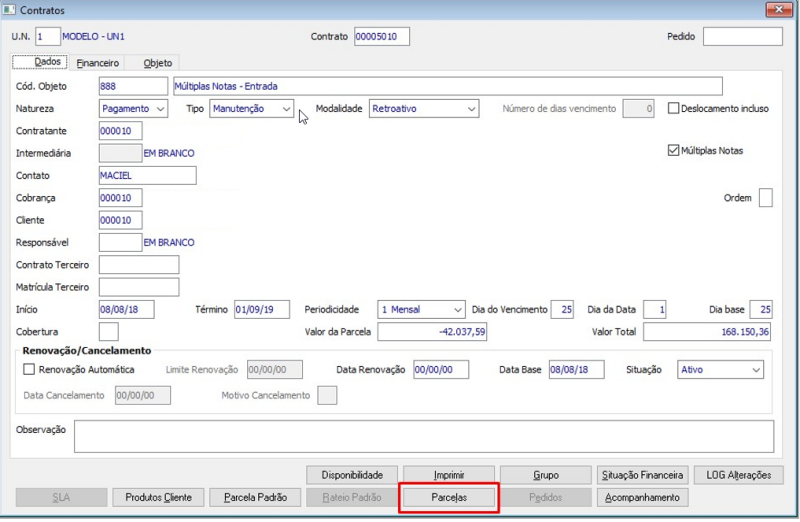
Task: Open the Situação Ativo dropdown
Action: pos(720,369)
